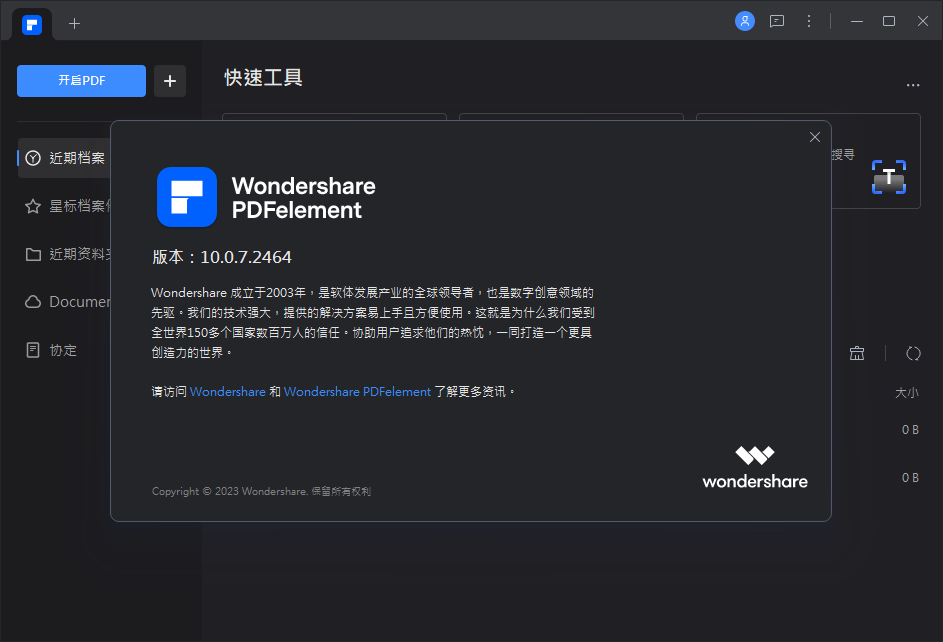
Task: Click the PDFelement logo in the About dialog
Action: [x=187, y=197]
